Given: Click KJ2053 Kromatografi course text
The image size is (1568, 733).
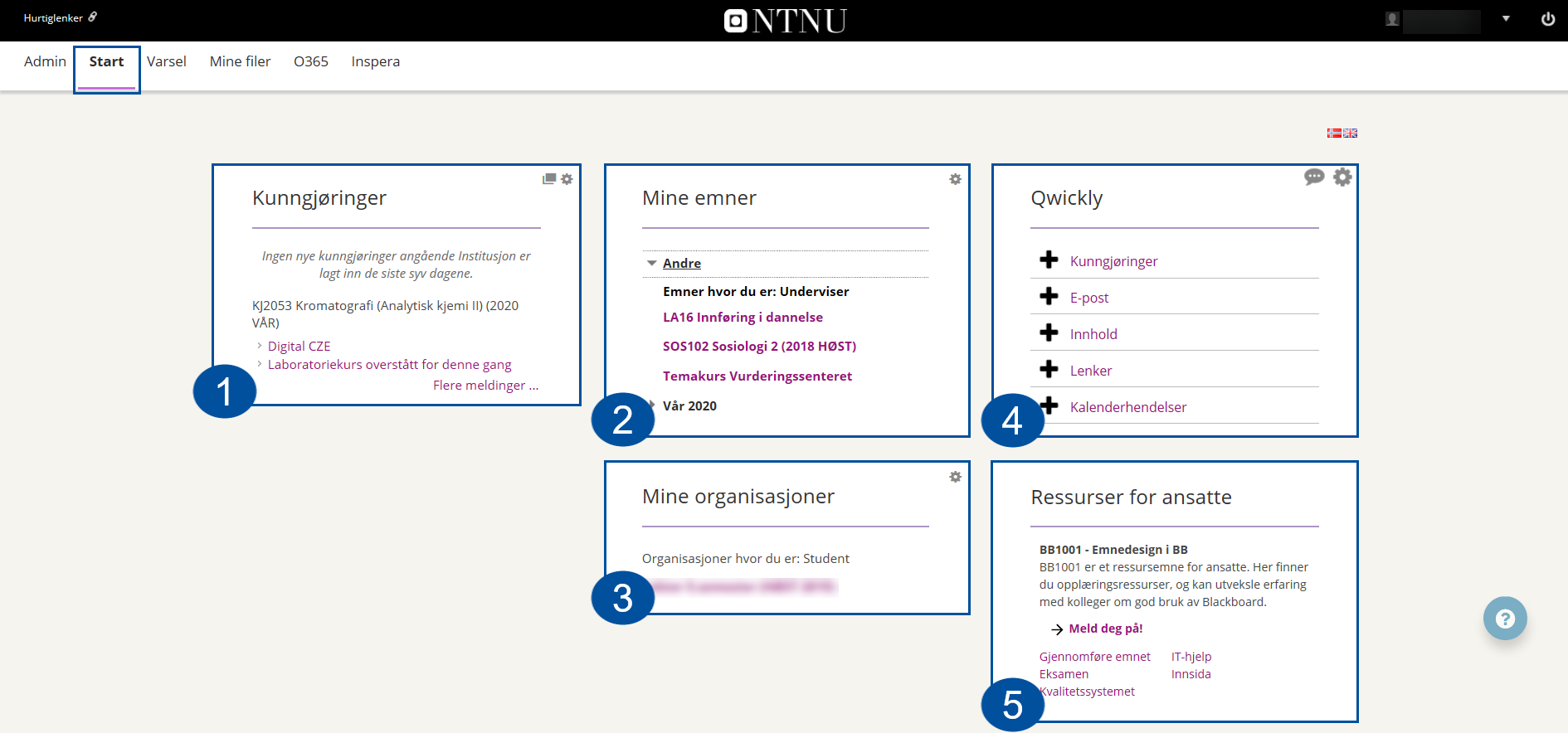Looking at the screenshot, I should coord(386,314).
